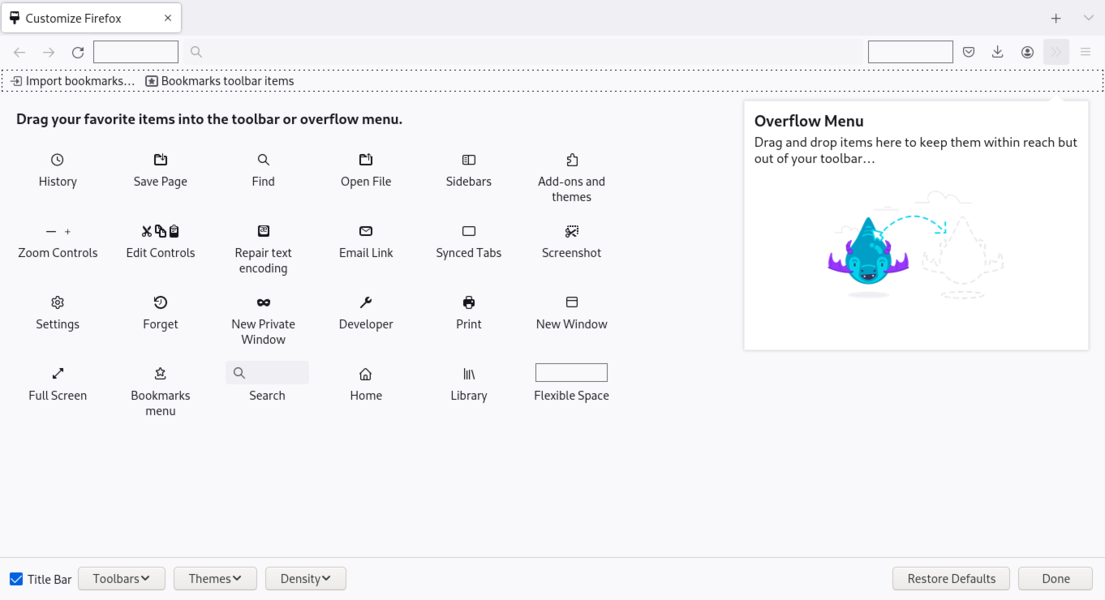Toggle the Title Bar checkbox
The image size is (1105, 600).
(x=16, y=579)
